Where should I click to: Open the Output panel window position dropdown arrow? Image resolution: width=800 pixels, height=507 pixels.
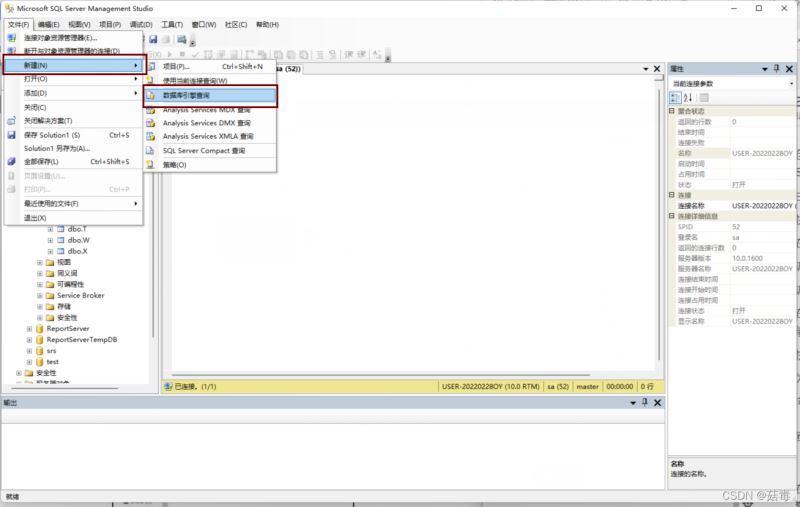[x=633, y=403]
